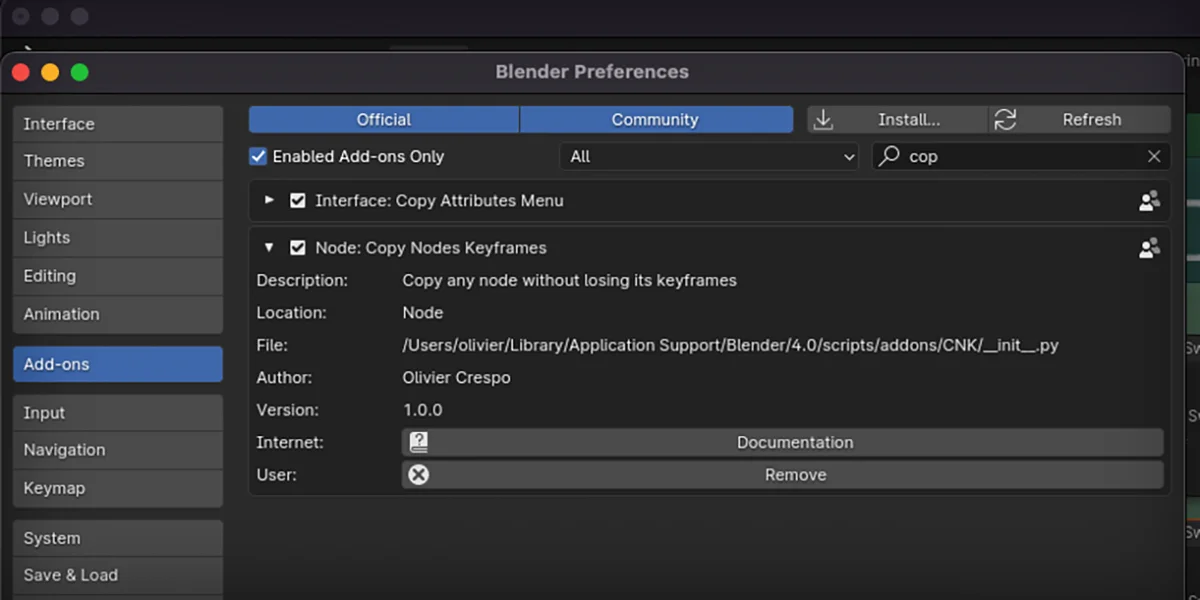Click the X icon on the Remove button
Viewport: 1200px width, 600px height.
point(418,474)
